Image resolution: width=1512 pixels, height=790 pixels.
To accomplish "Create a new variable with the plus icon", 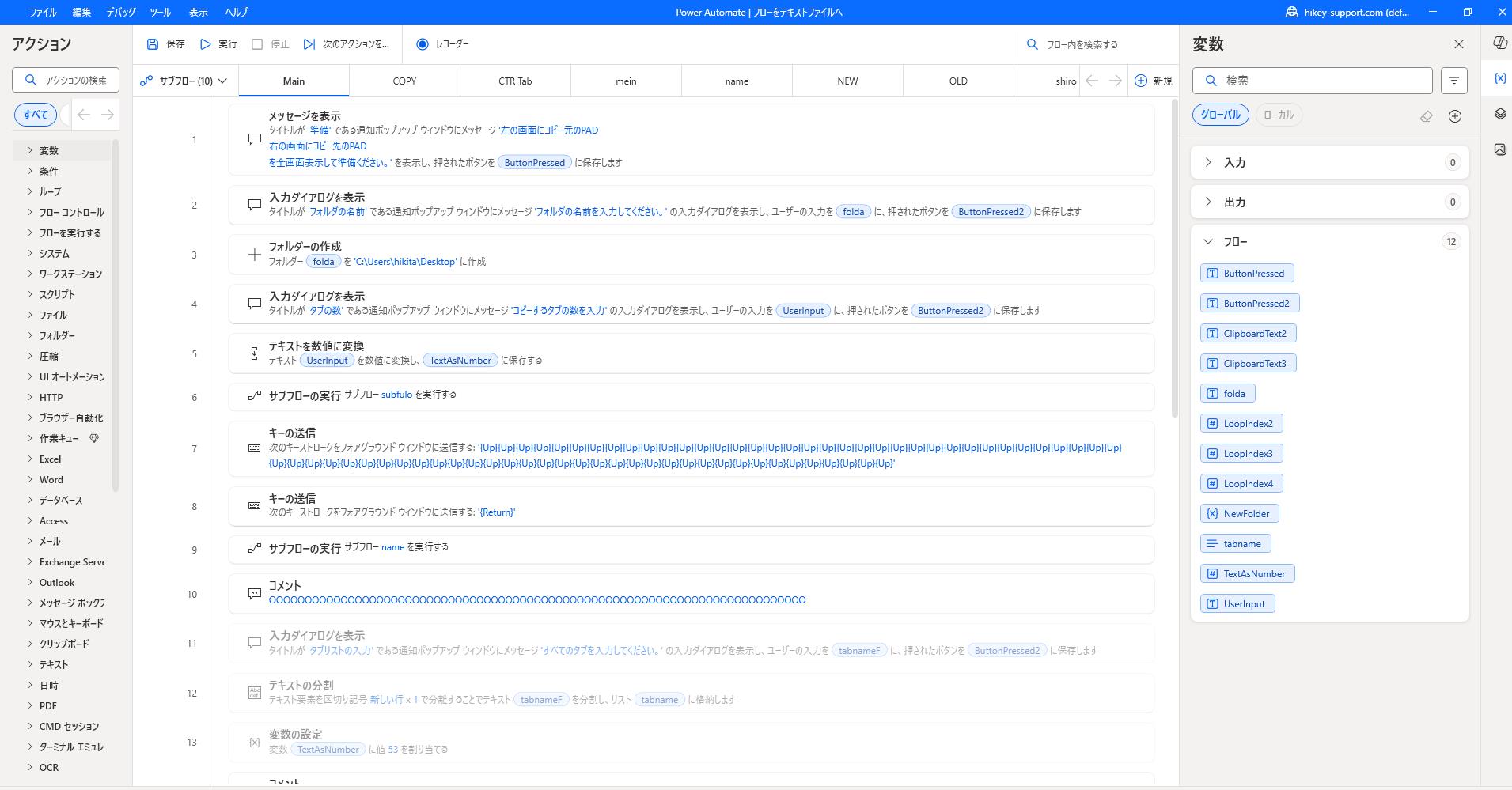I will [1454, 116].
